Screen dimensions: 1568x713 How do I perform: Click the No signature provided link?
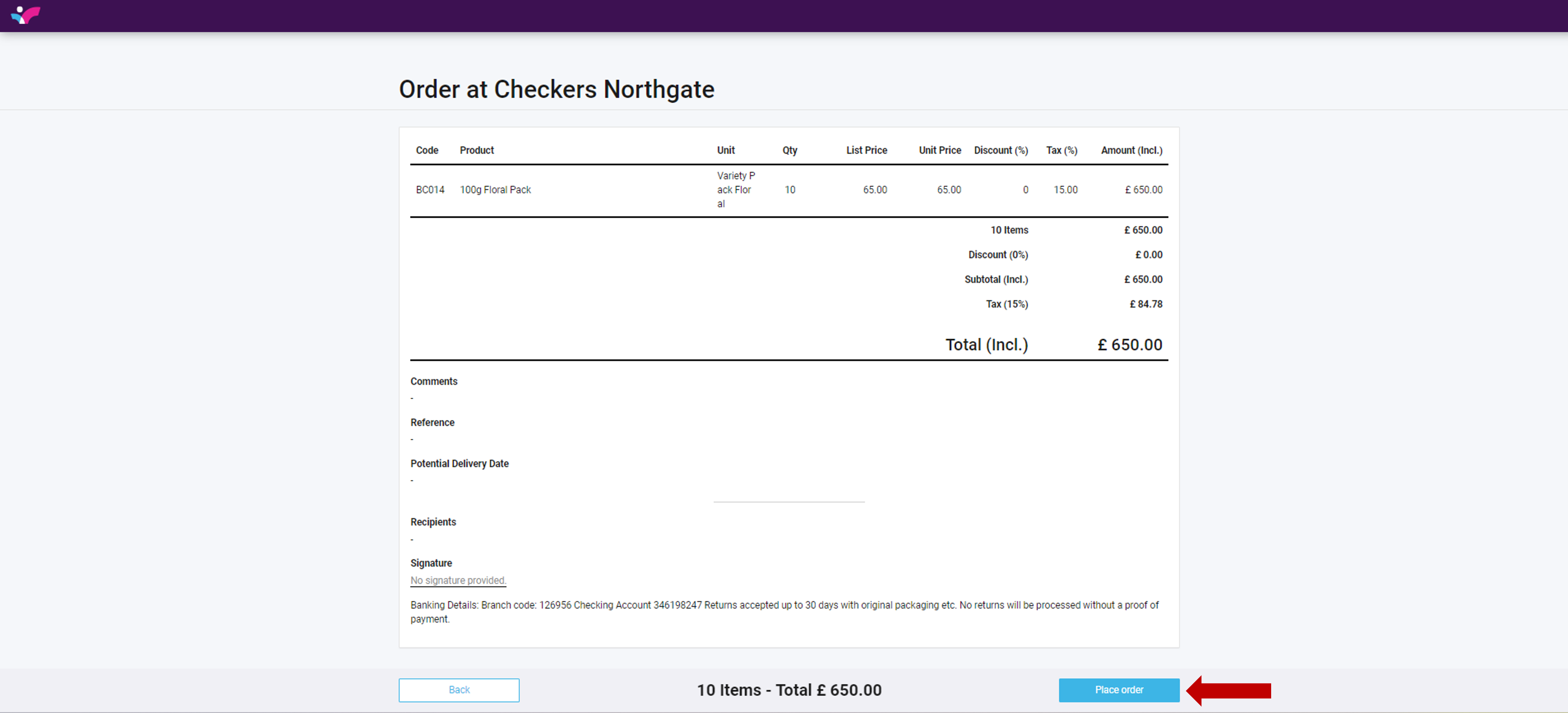pyautogui.click(x=458, y=580)
